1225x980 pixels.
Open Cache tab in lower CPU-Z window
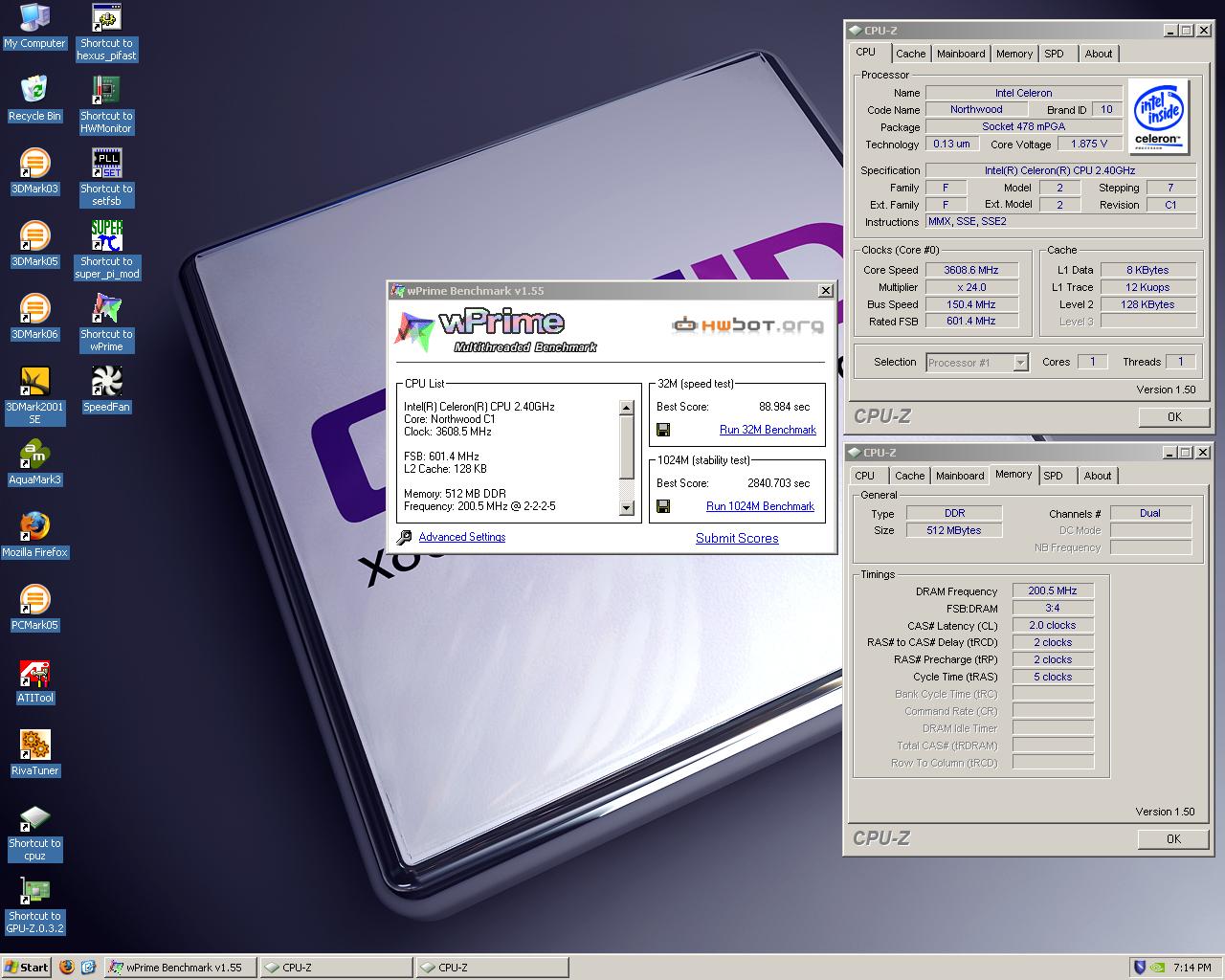point(909,476)
